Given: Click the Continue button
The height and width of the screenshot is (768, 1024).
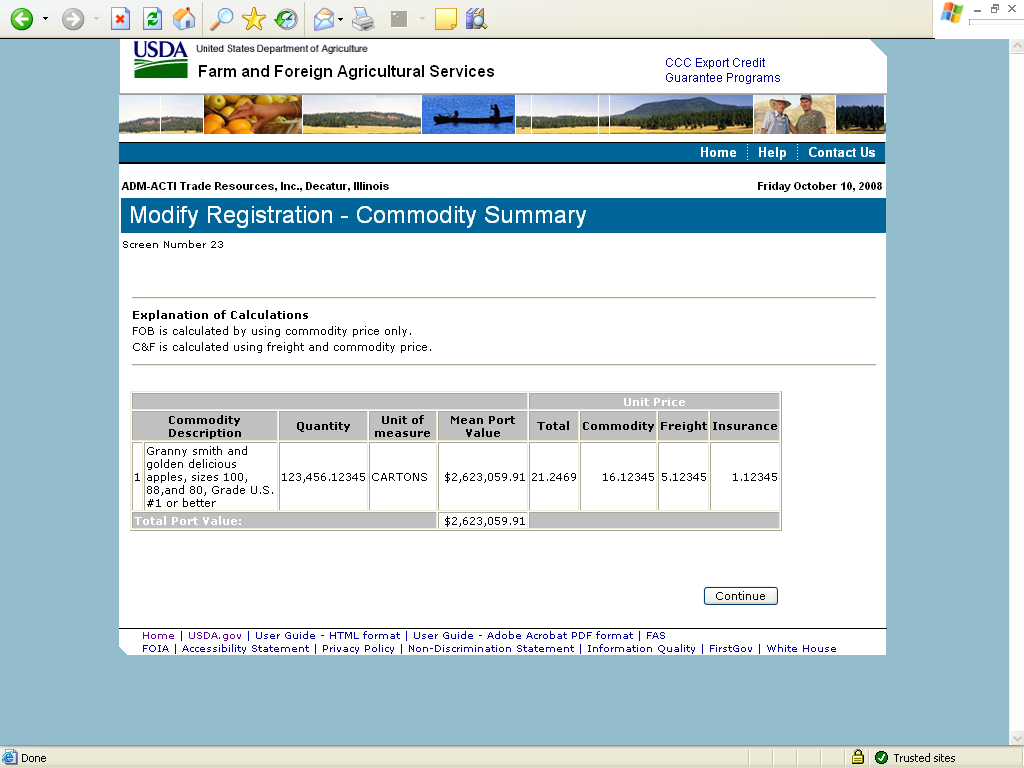Looking at the screenshot, I should pyautogui.click(x=741, y=596).
